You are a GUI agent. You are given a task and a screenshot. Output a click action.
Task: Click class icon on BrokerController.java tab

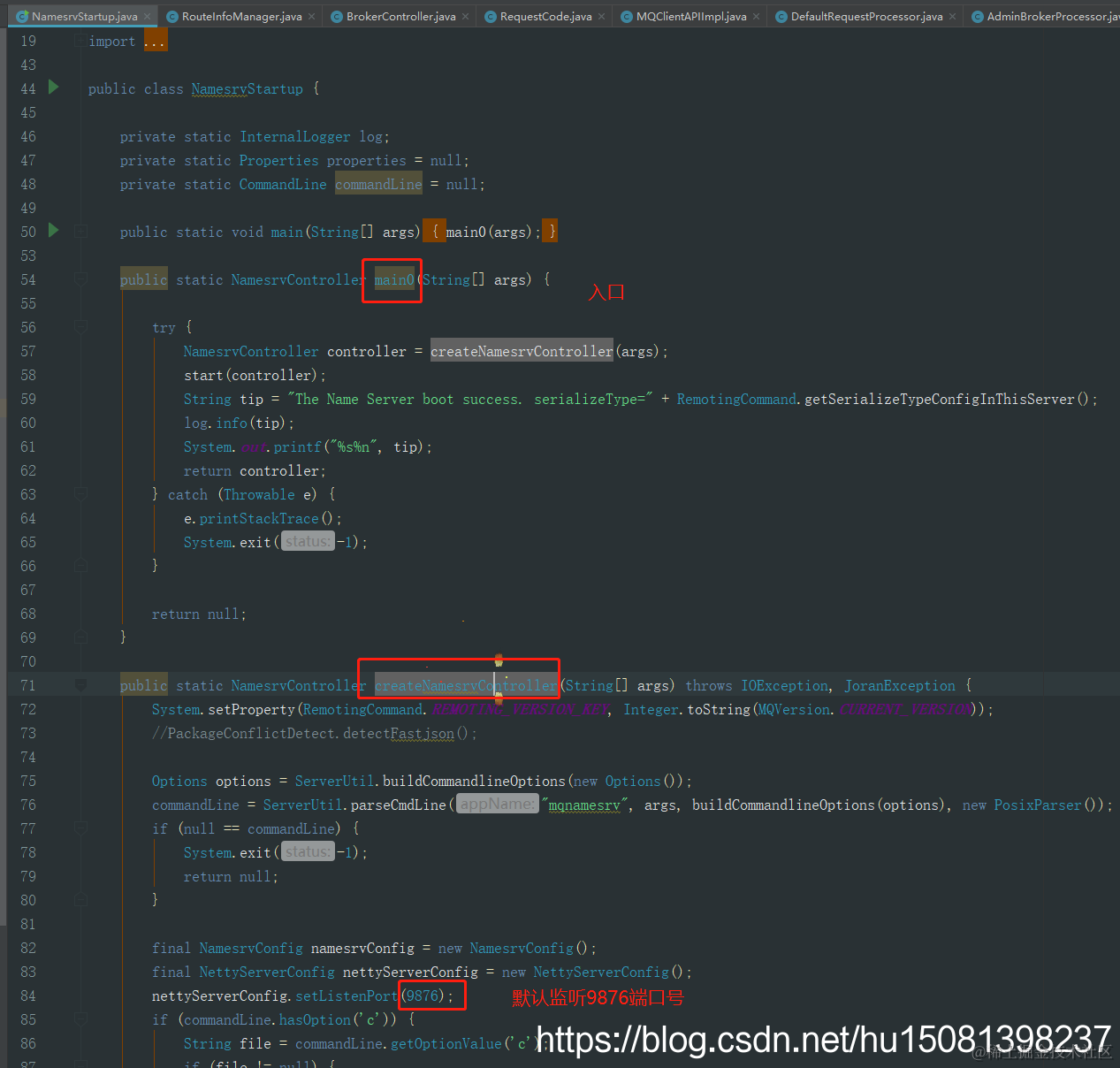(x=337, y=16)
